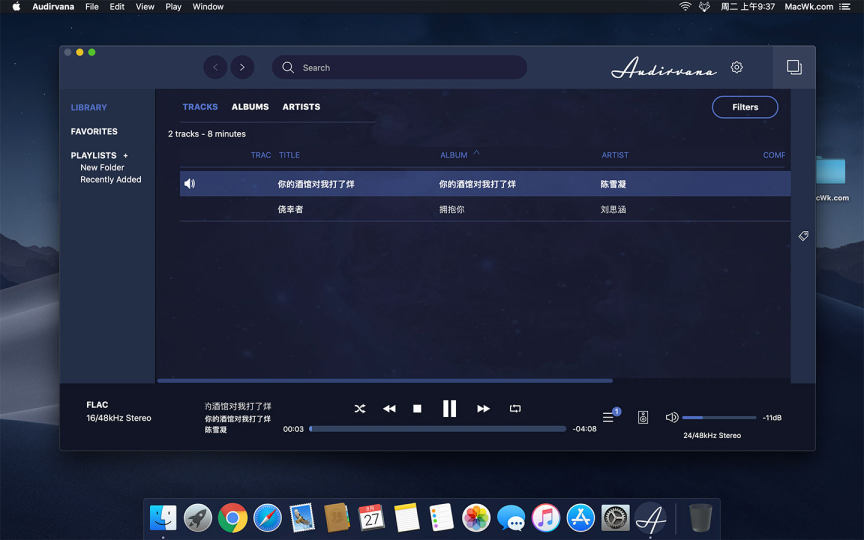Open the Edit menu
This screenshot has height=540, width=864.
click(x=117, y=7)
